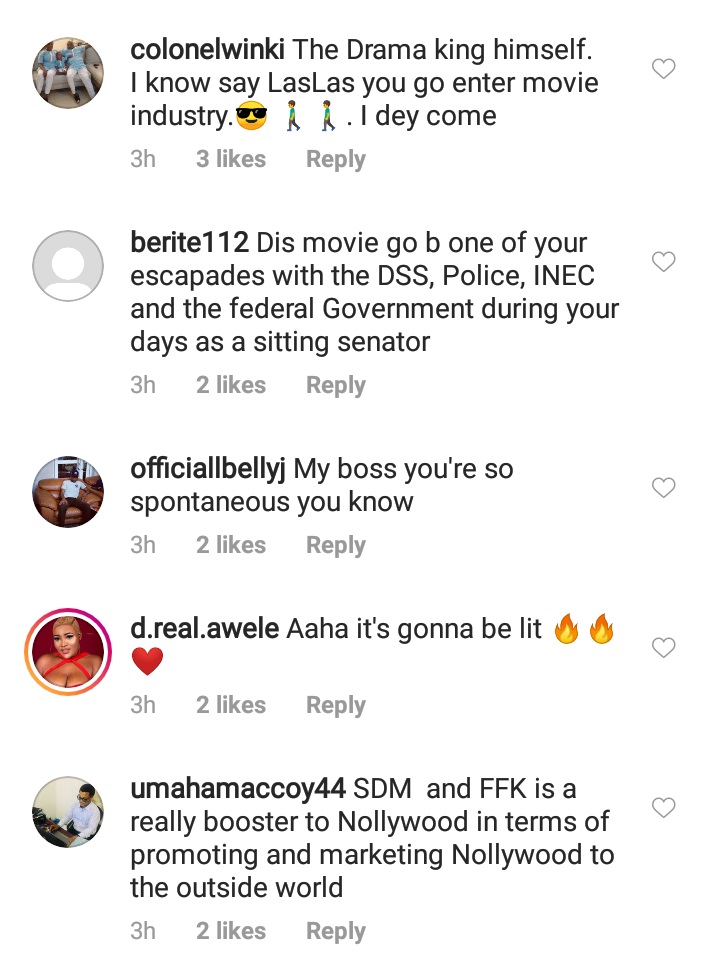Reply to colonelwinki's comment
Image resolution: width=720 pixels, height=961 pixels.
click(x=335, y=159)
